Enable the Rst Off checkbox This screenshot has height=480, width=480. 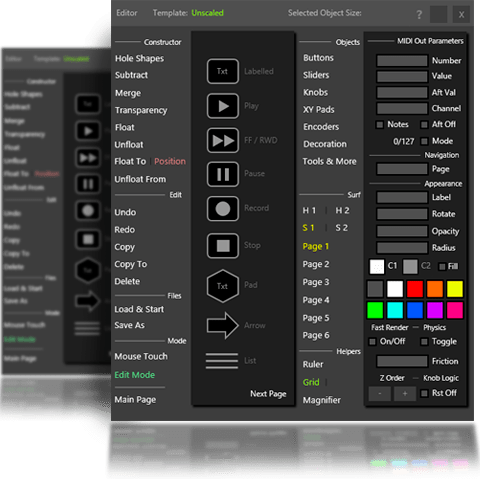pos(424,393)
